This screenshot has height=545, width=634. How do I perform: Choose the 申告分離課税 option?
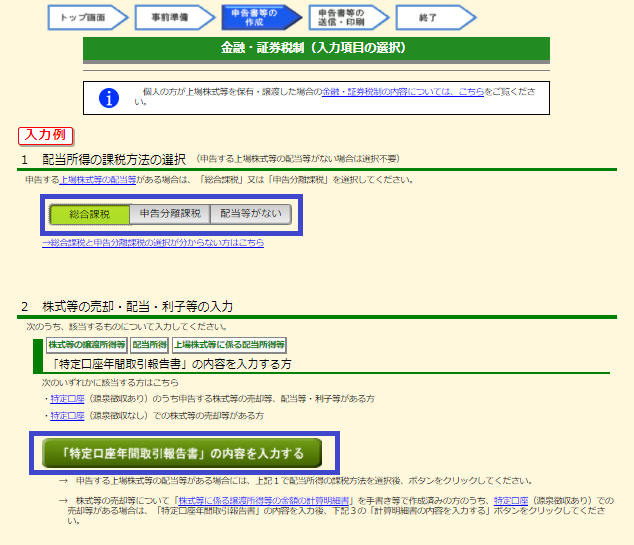pyautogui.click(x=170, y=214)
